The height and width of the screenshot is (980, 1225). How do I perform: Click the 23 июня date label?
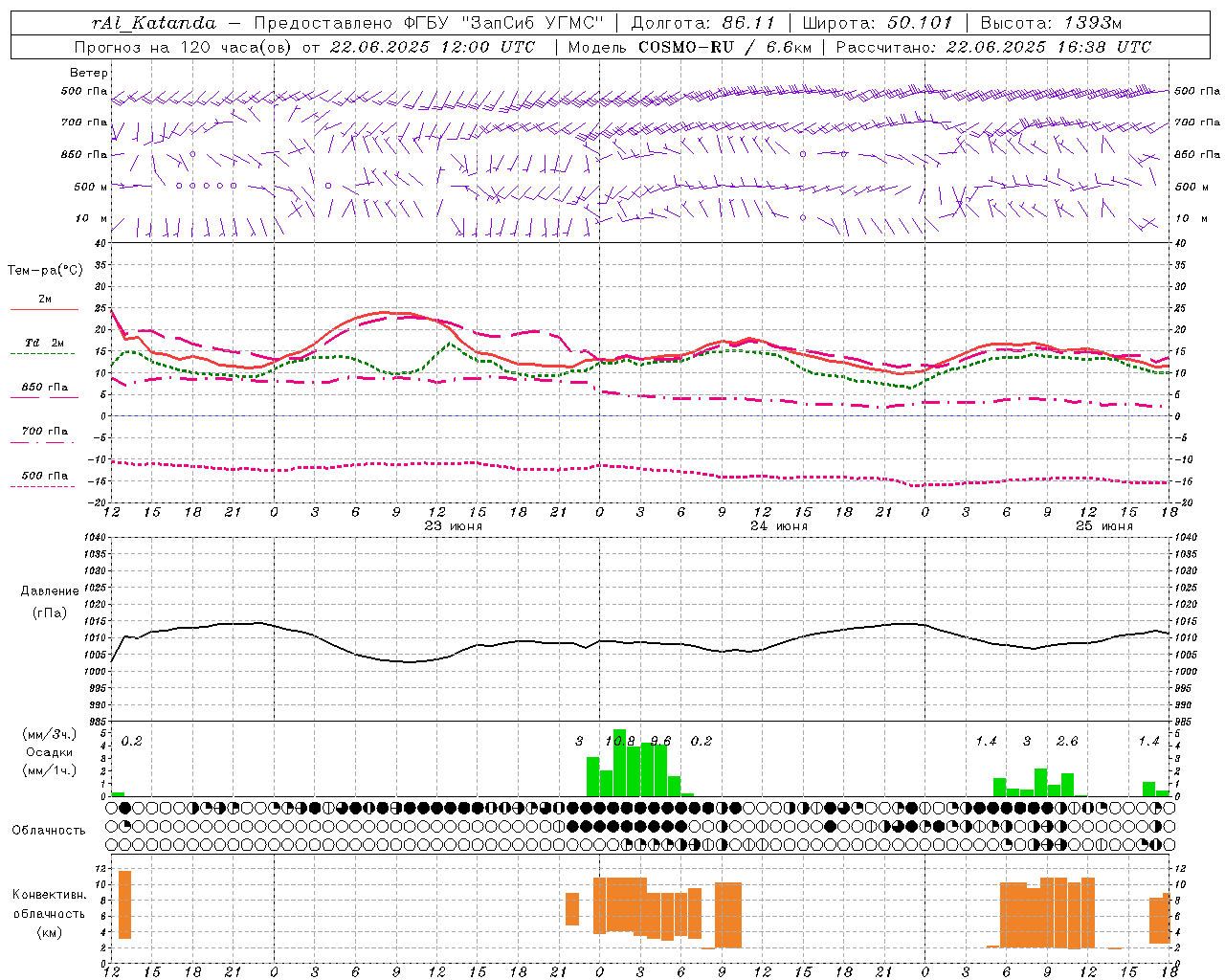(x=454, y=526)
